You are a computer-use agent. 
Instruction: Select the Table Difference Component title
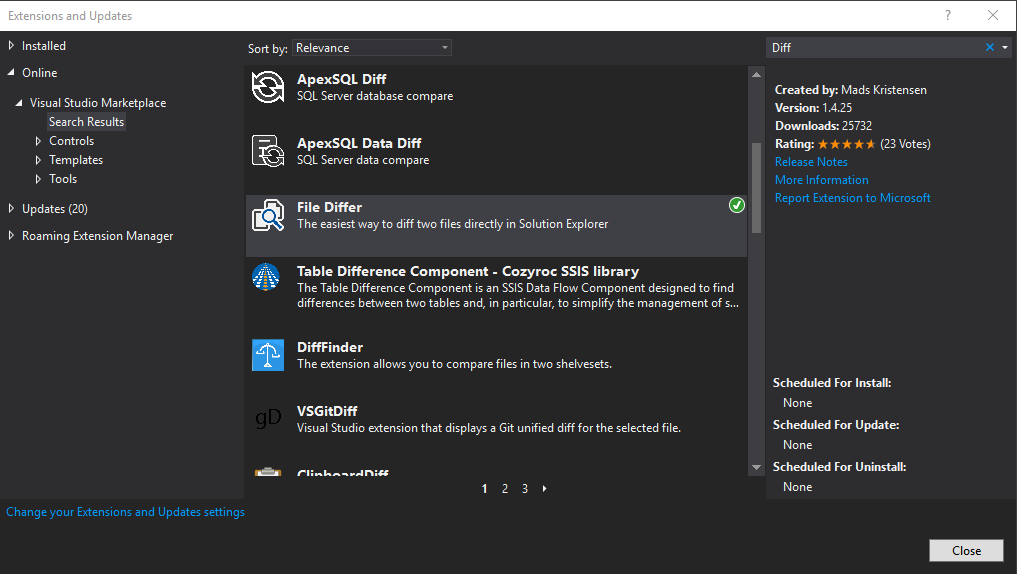(x=468, y=271)
